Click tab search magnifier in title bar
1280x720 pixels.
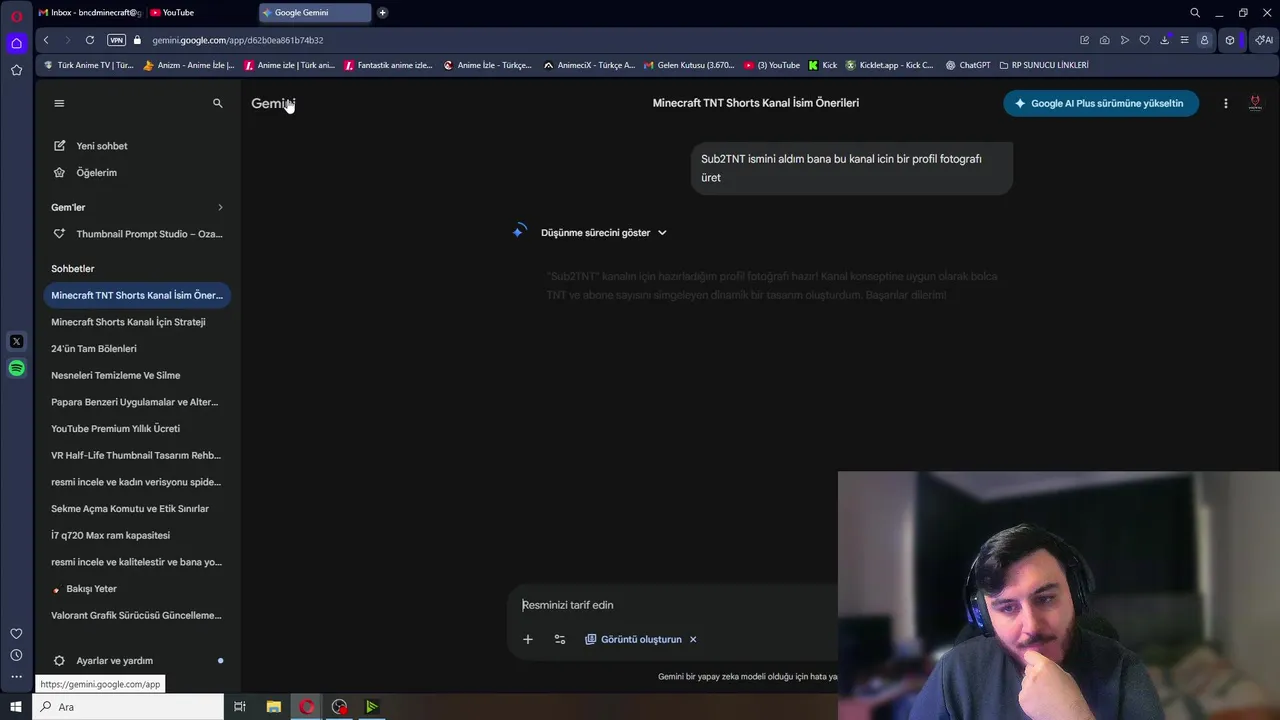click(x=1195, y=13)
